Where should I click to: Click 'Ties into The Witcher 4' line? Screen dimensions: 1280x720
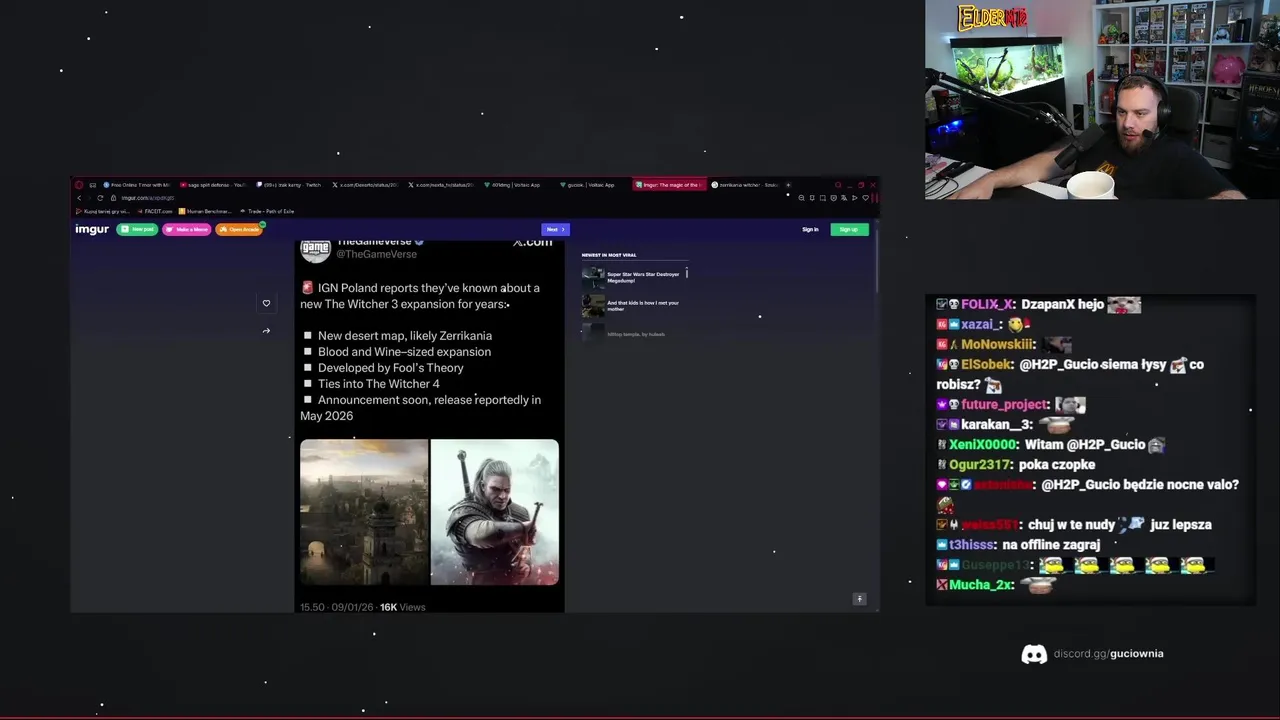[x=379, y=384]
